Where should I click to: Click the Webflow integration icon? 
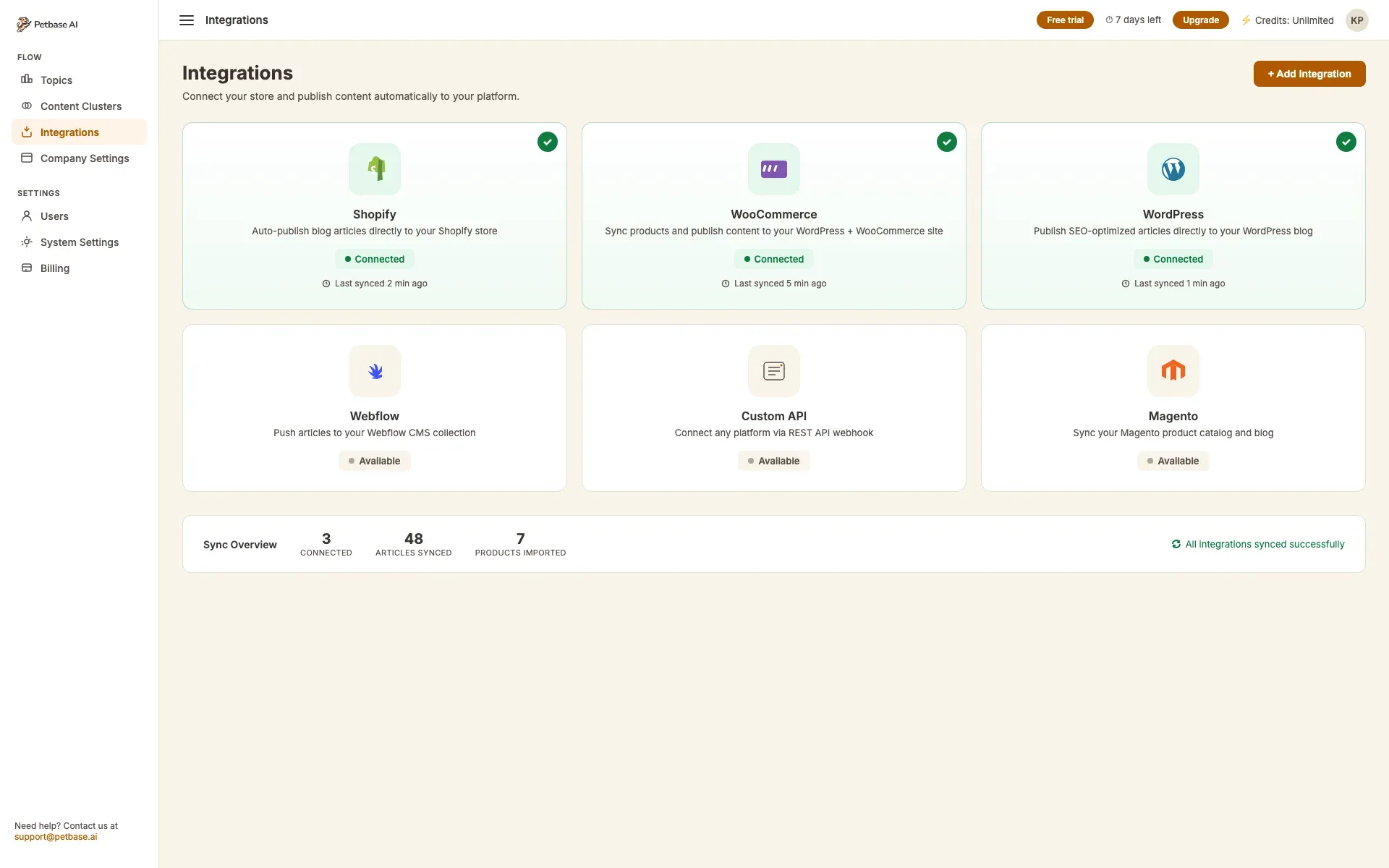pos(374,370)
